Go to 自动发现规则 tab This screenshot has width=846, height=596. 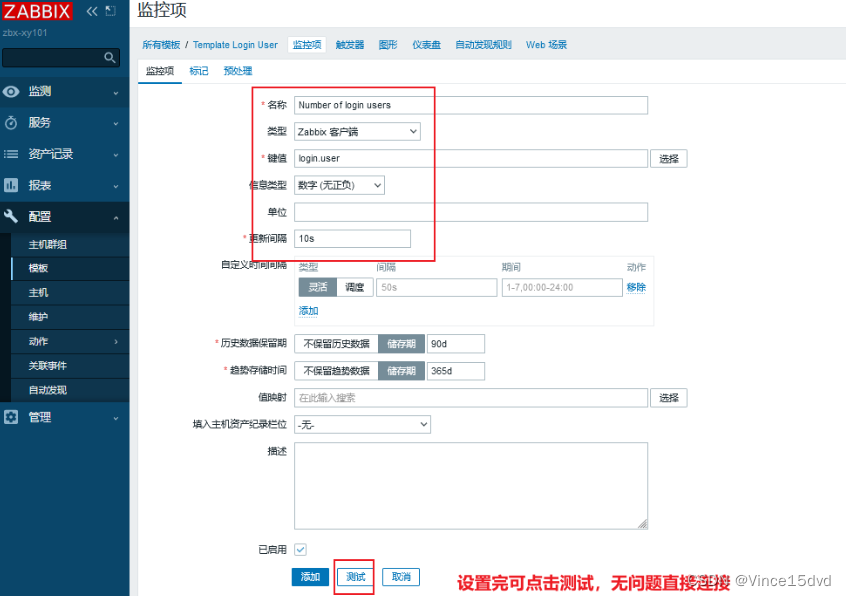click(483, 45)
